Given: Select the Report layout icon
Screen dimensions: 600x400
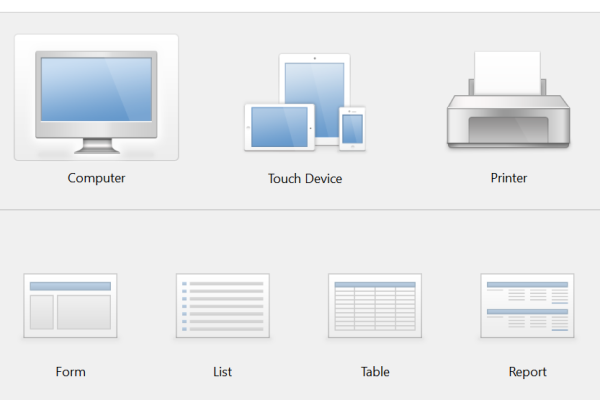Looking at the screenshot, I should pyautogui.click(x=527, y=306).
